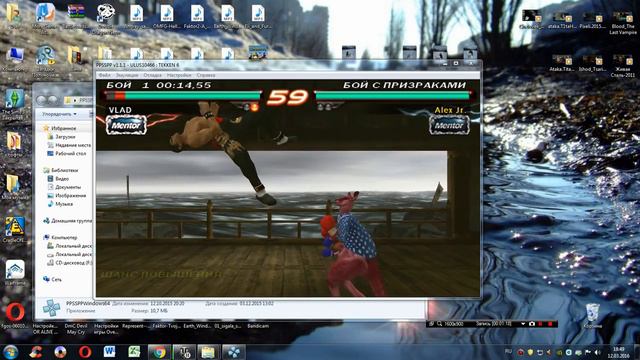Open the Настройки menu in PPSSPP
The width and height of the screenshot is (640, 360).
(x=179, y=76)
